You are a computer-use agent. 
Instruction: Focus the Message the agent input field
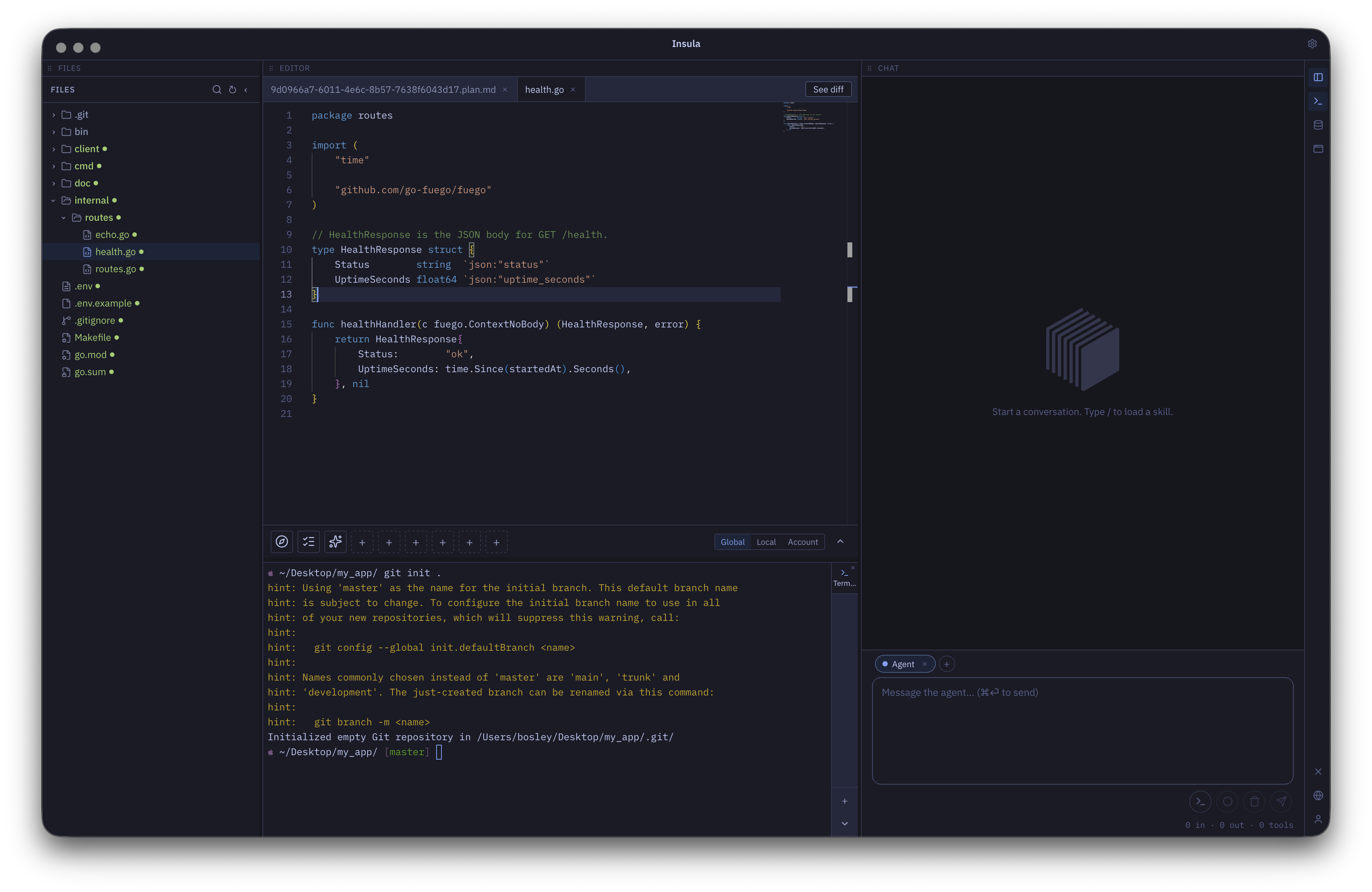[1082, 731]
